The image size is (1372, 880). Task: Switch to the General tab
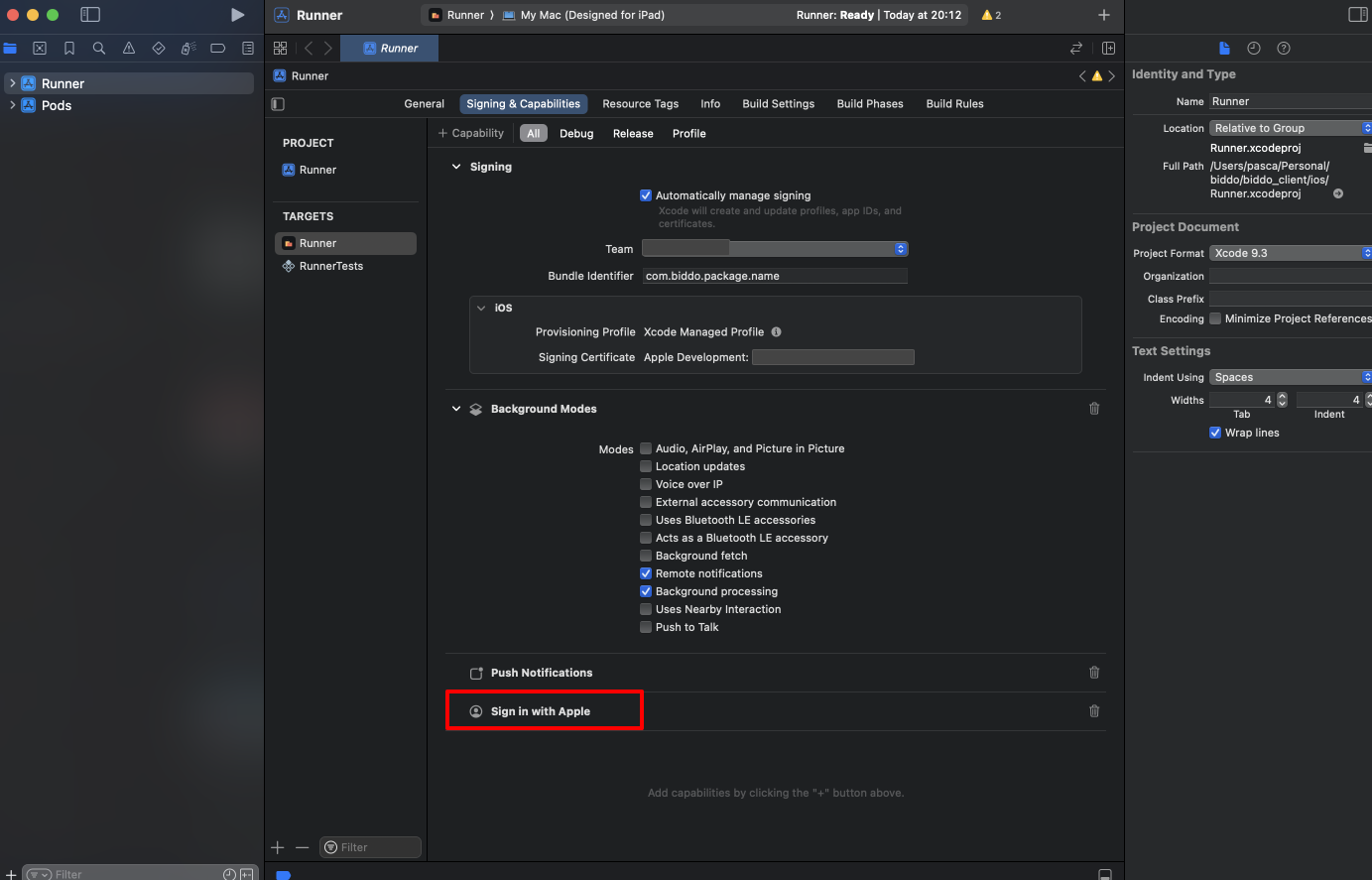point(424,104)
